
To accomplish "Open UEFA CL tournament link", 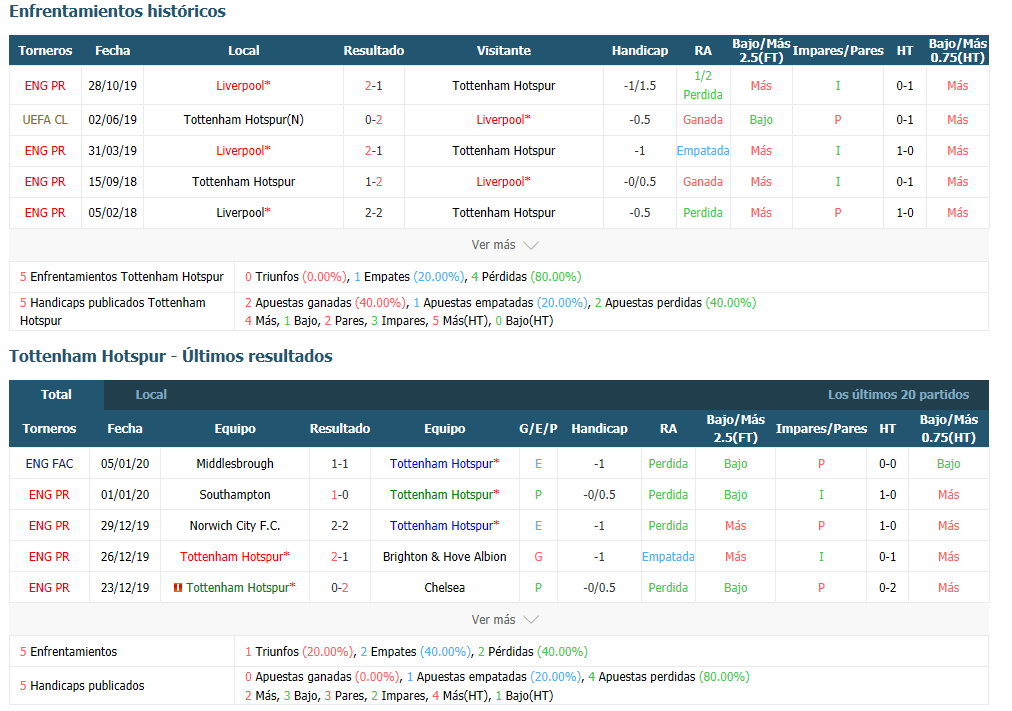I will tap(45, 120).
